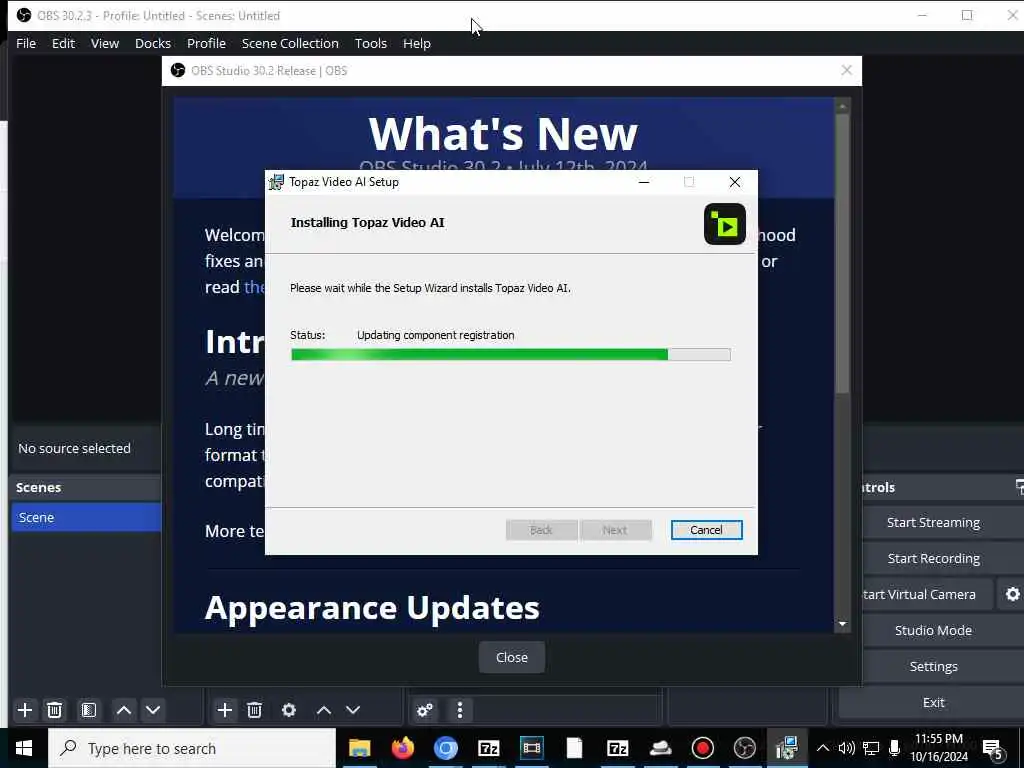The image size is (1024, 768).
Task: Move scene up with Scenes toolbar arrow
Action: (123, 710)
